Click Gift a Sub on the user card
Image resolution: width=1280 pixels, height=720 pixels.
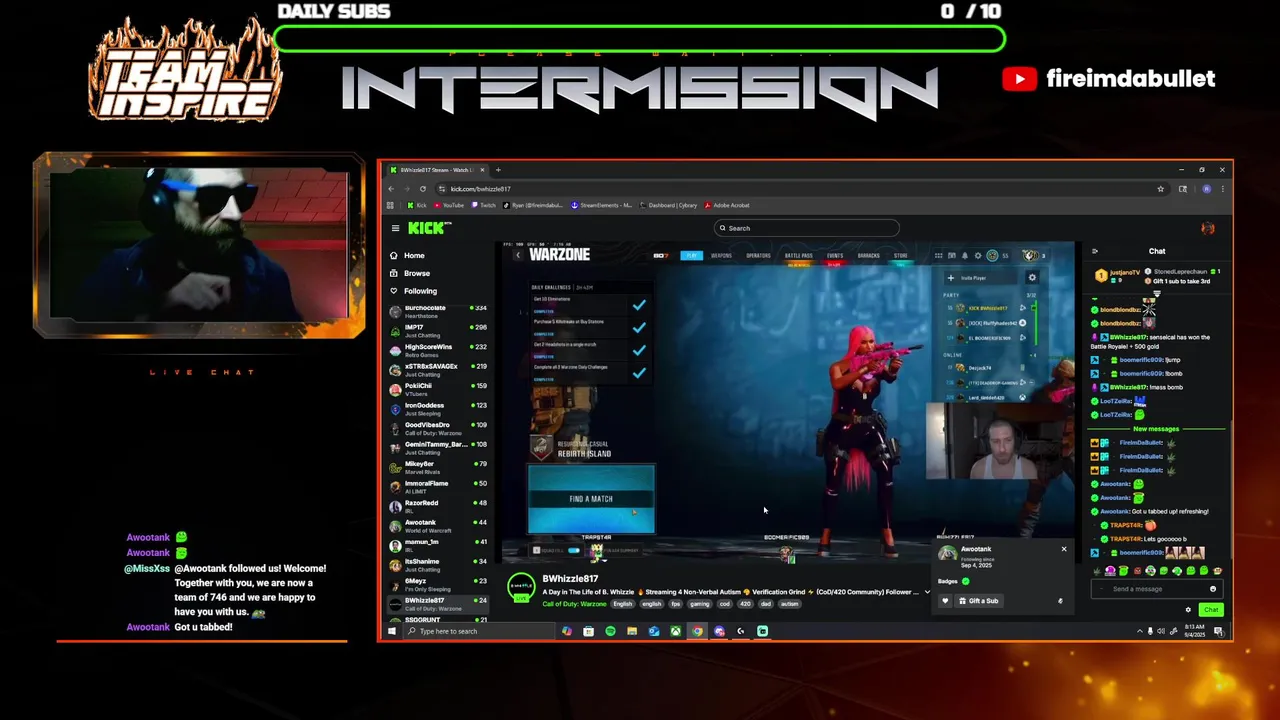click(x=979, y=601)
